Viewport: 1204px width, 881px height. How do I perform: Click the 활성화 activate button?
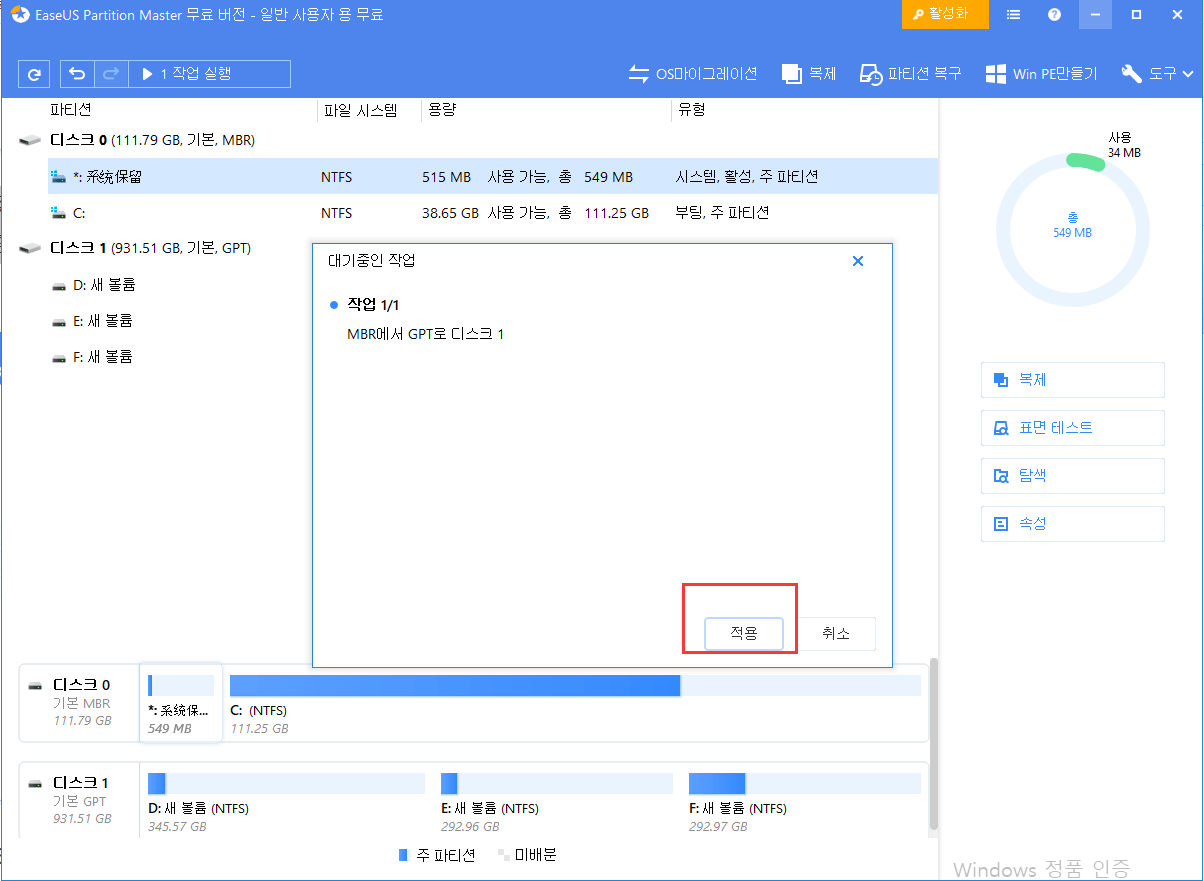click(945, 15)
